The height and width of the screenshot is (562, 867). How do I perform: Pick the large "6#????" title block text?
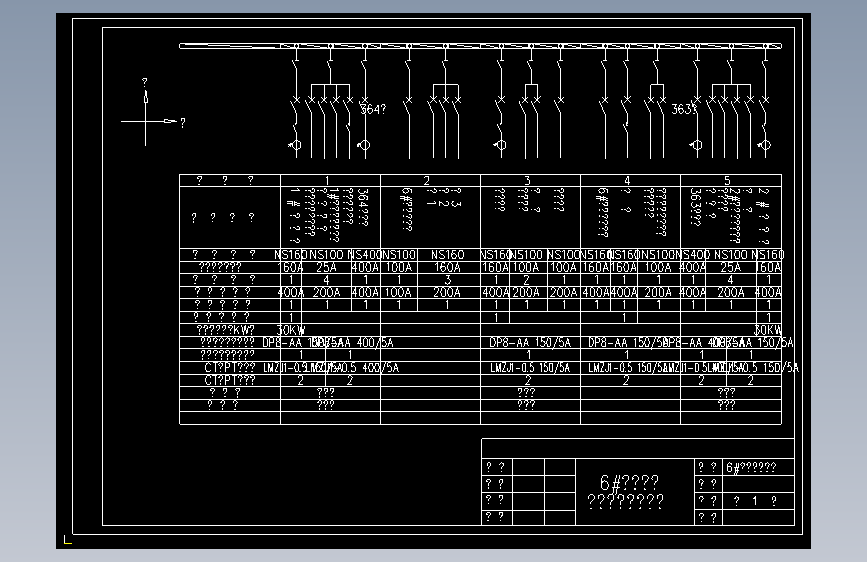(x=629, y=482)
